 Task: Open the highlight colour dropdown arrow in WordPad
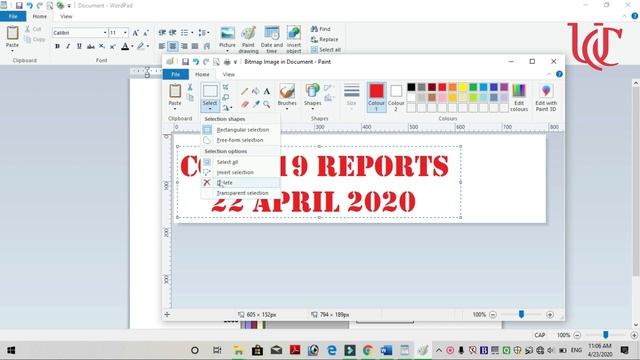tap(148, 46)
